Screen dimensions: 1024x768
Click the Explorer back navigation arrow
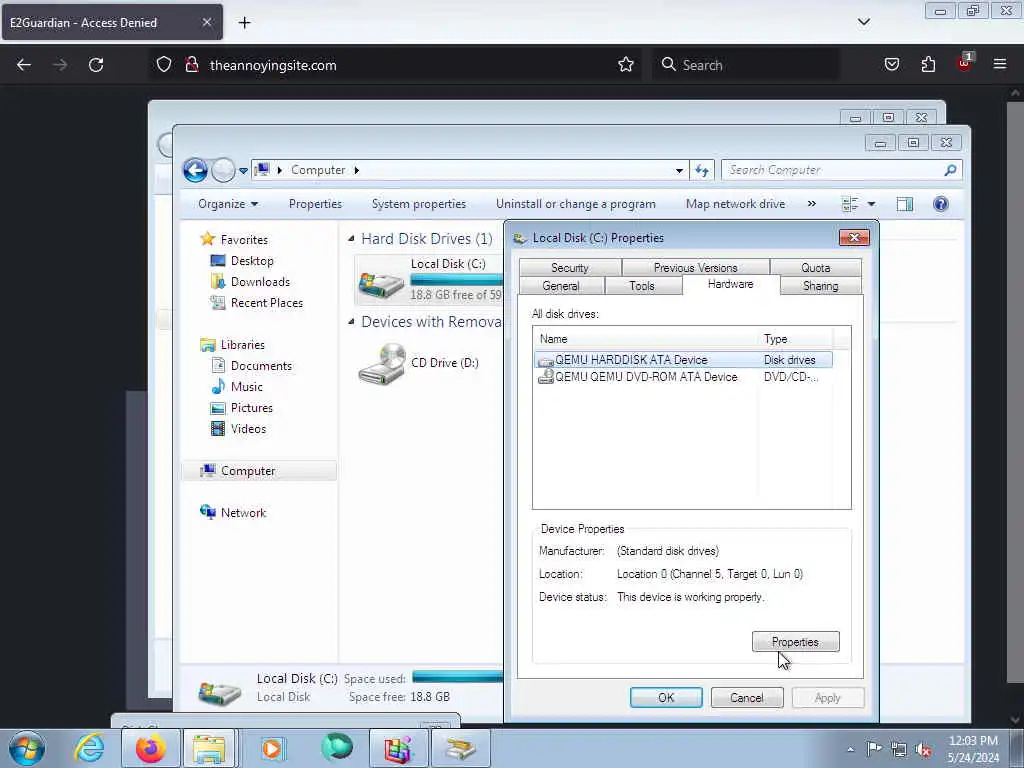click(x=195, y=170)
